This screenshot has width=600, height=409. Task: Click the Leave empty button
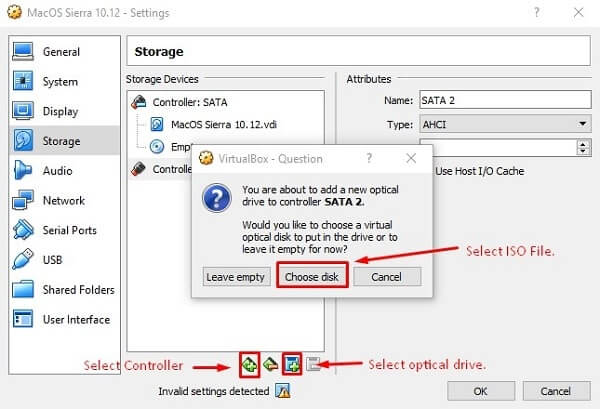click(x=236, y=277)
